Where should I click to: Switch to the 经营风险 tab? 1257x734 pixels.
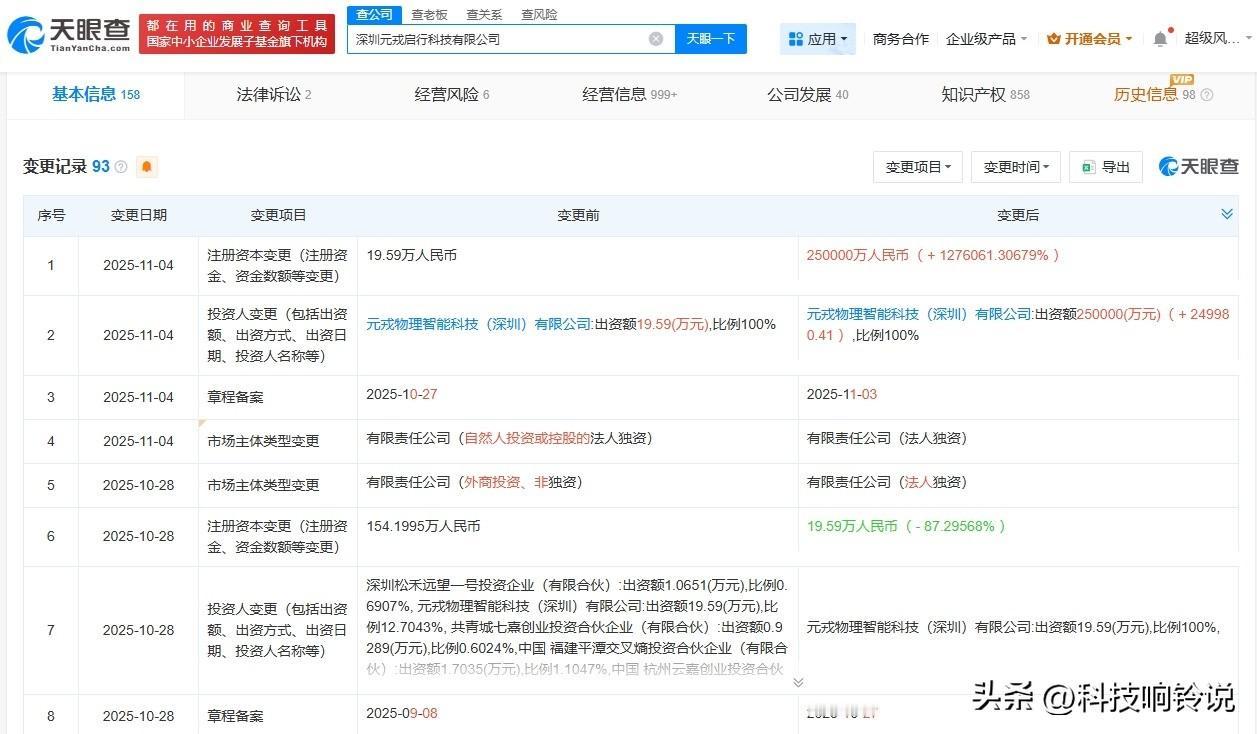pos(452,94)
